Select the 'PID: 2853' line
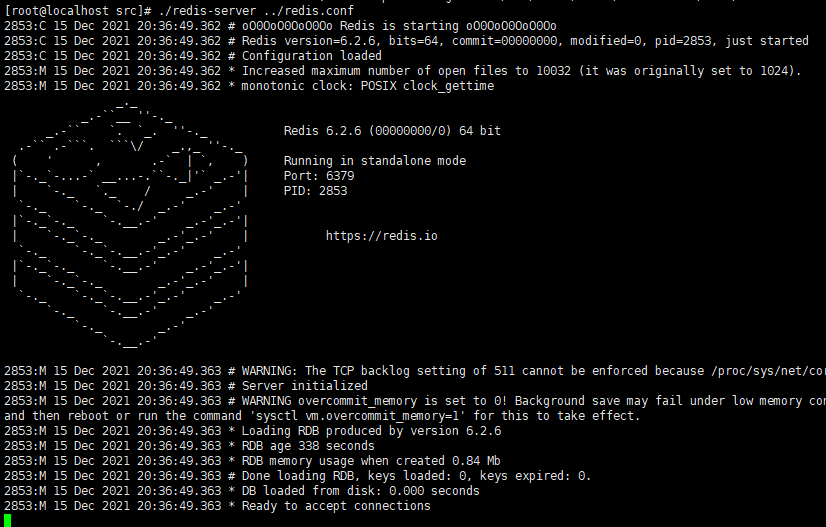826x527 pixels. point(315,191)
